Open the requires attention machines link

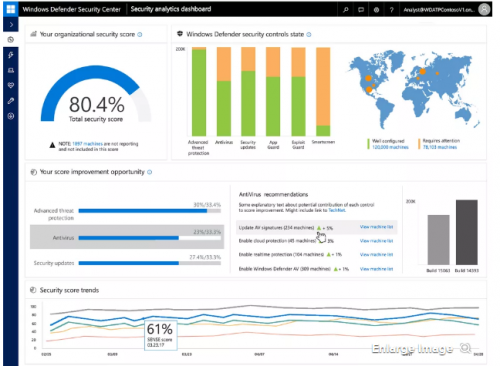click(440, 147)
